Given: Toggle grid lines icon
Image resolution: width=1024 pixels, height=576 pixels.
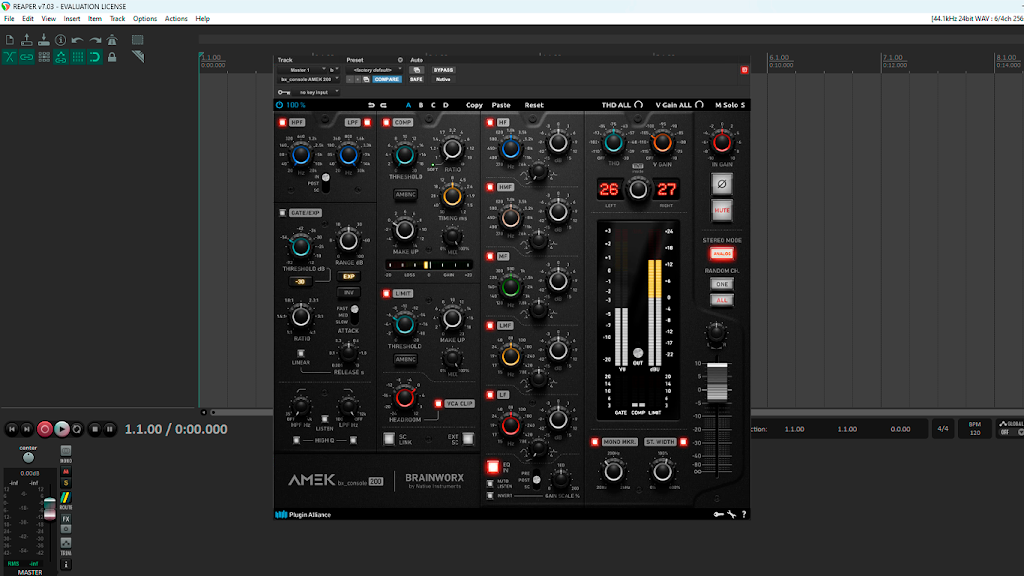Looking at the screenshot, I should (78, 57).
